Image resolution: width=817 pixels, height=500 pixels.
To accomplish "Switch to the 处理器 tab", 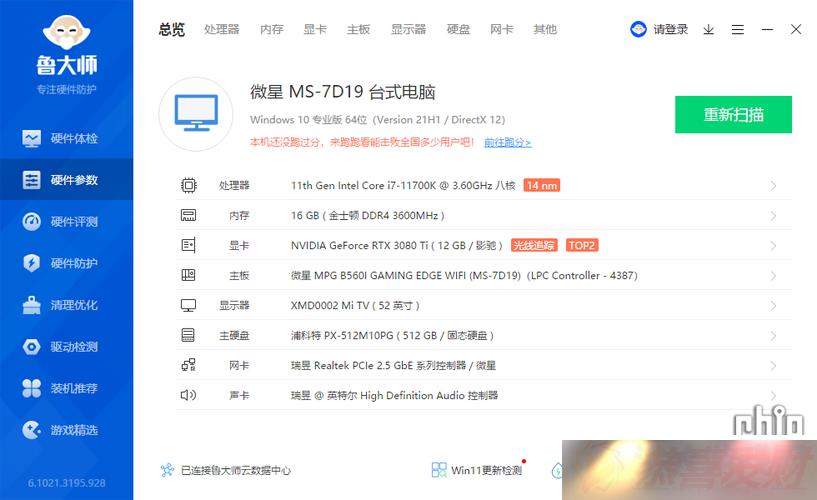I will tap(222, 30).
